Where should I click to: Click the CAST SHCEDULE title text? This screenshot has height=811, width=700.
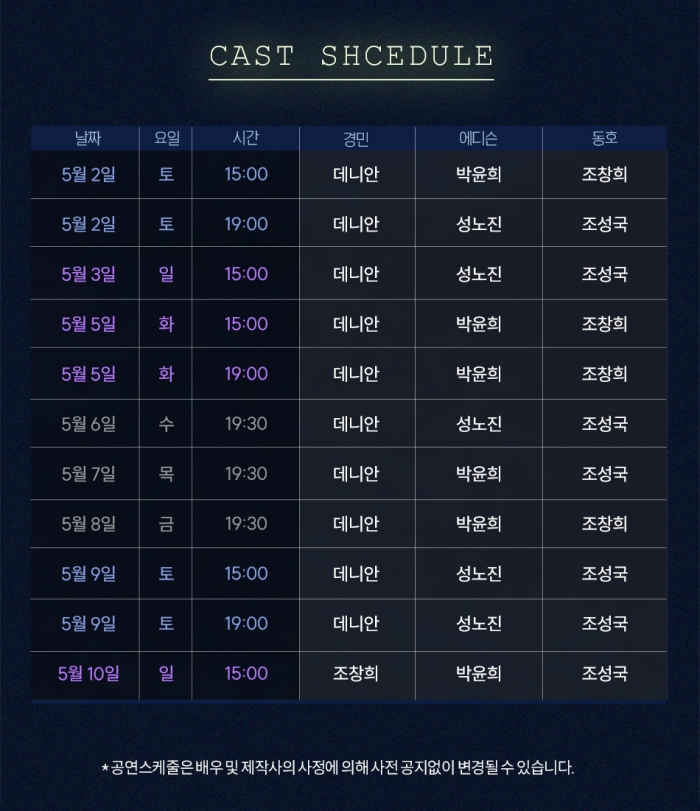click(x=350, y=56)
